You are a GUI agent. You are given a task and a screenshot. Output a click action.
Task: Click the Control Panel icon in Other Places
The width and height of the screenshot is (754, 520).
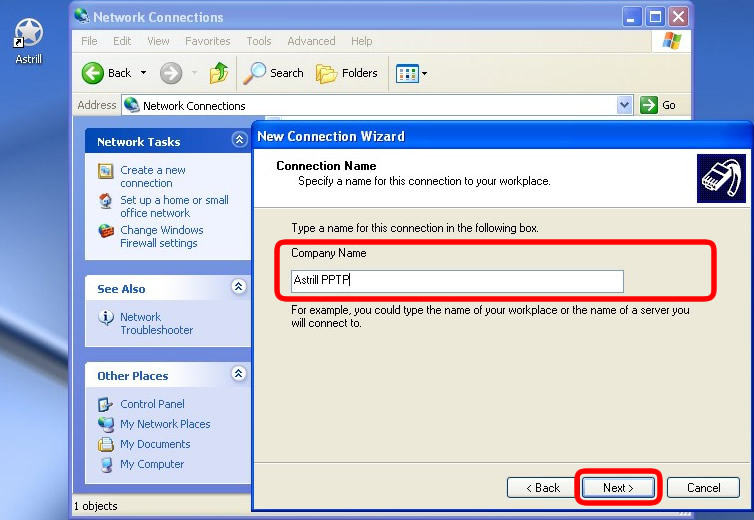[106, 404]
